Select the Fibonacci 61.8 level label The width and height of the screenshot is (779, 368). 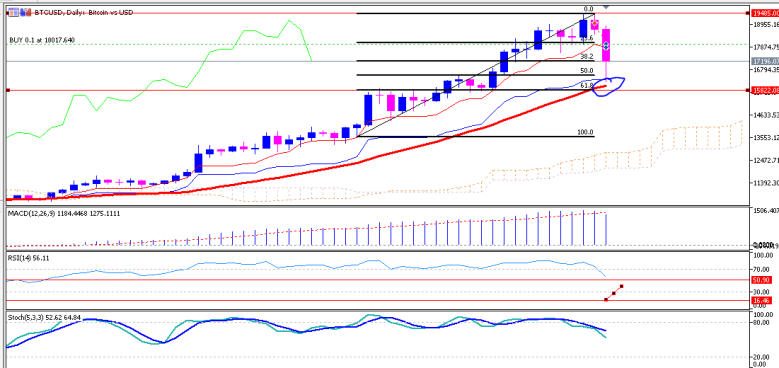pyautogui.click(x=587, y=85)
